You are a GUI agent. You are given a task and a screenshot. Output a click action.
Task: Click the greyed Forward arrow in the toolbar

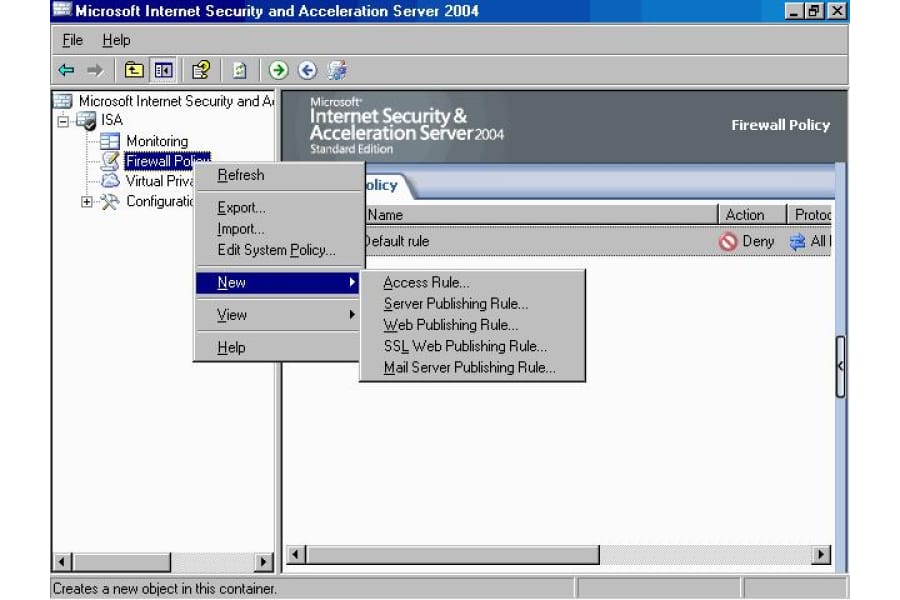(95, 70)
